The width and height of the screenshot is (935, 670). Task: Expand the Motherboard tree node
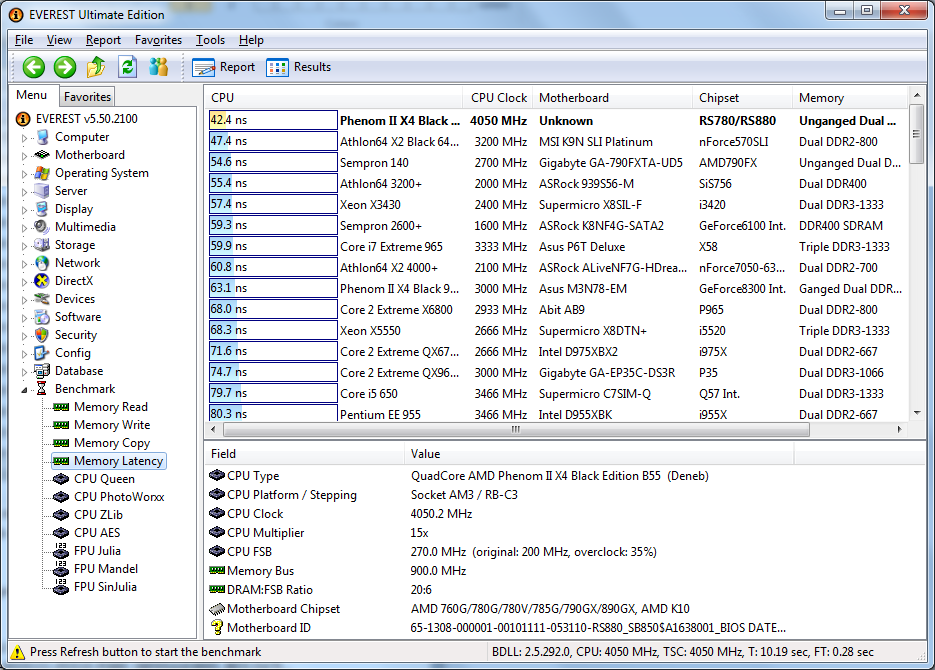point(25,156)
